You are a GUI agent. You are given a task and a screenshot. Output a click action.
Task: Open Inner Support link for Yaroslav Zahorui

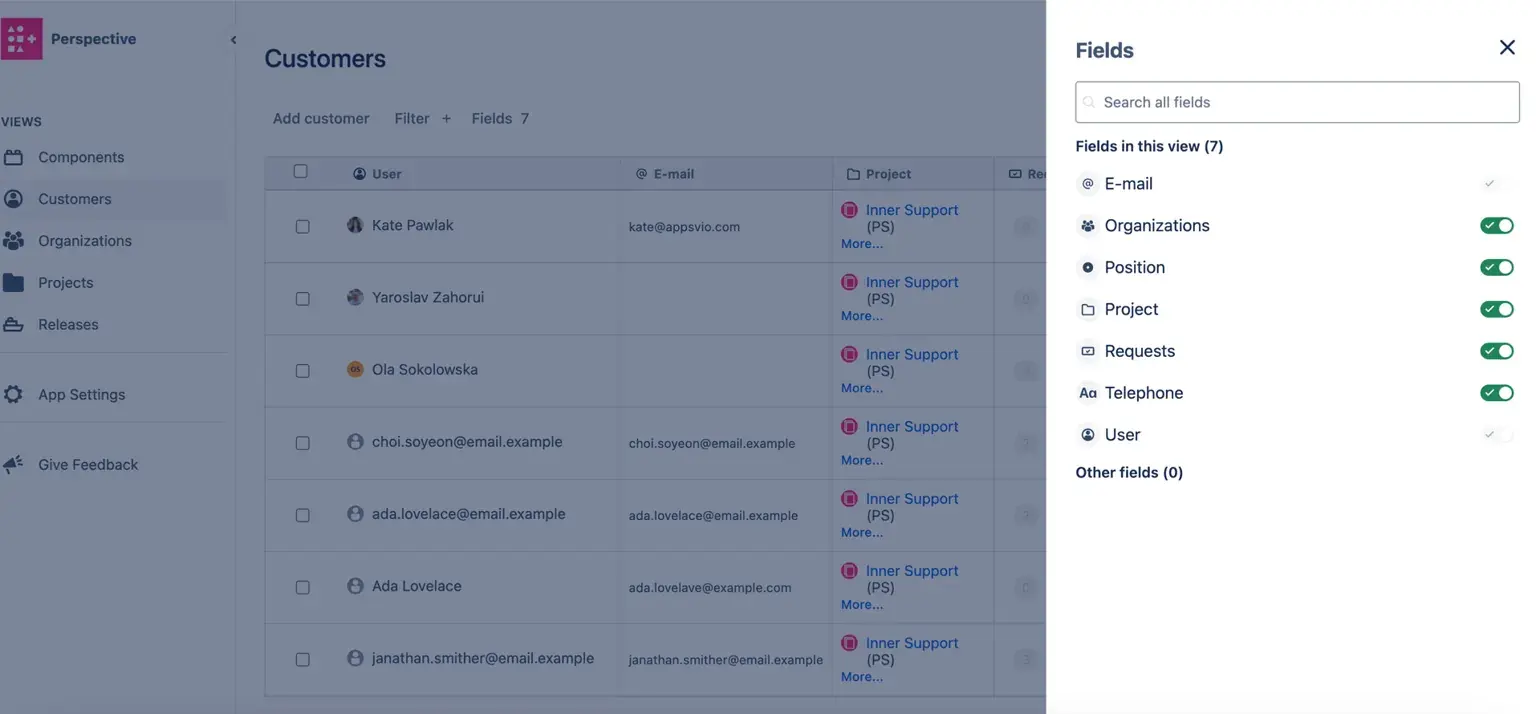click(911, 282)
